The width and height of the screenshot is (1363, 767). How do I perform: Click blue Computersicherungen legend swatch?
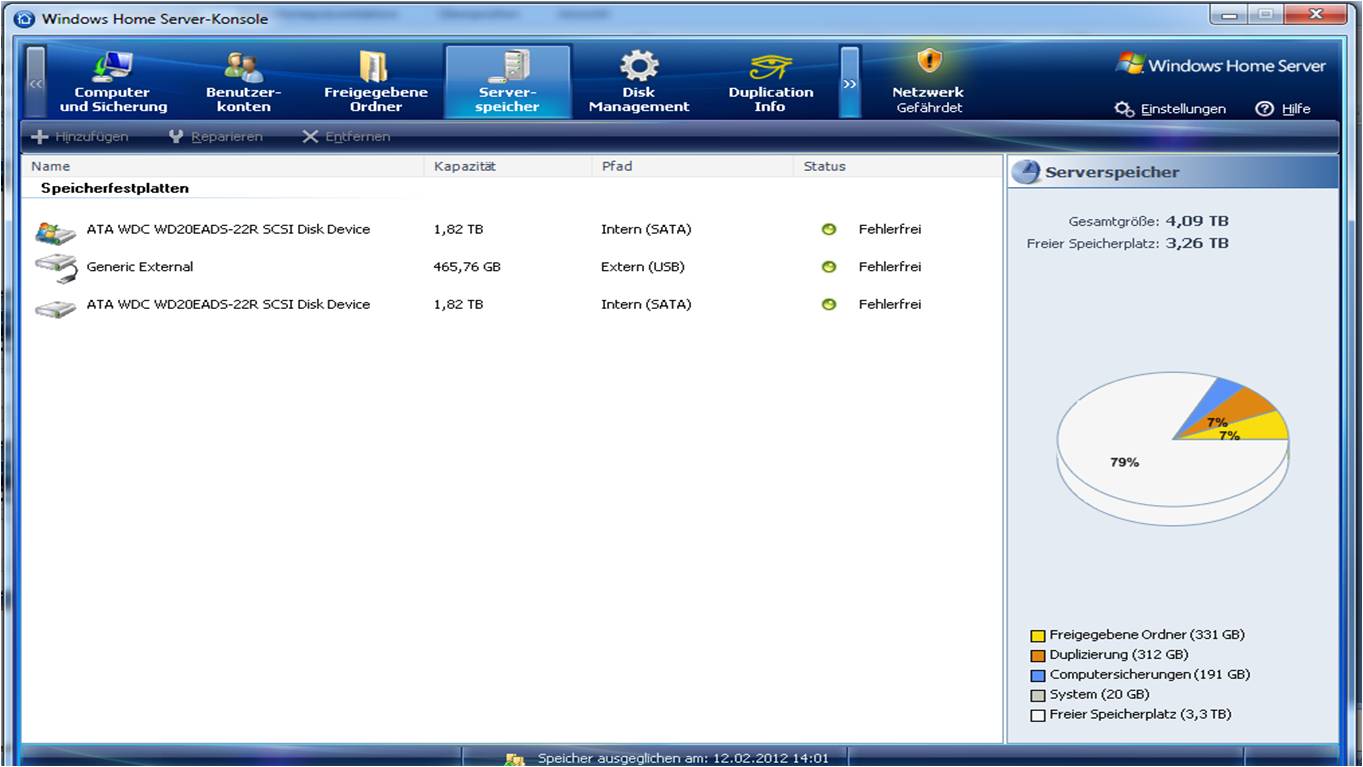pyautogui.click(x=1038, y=675)
